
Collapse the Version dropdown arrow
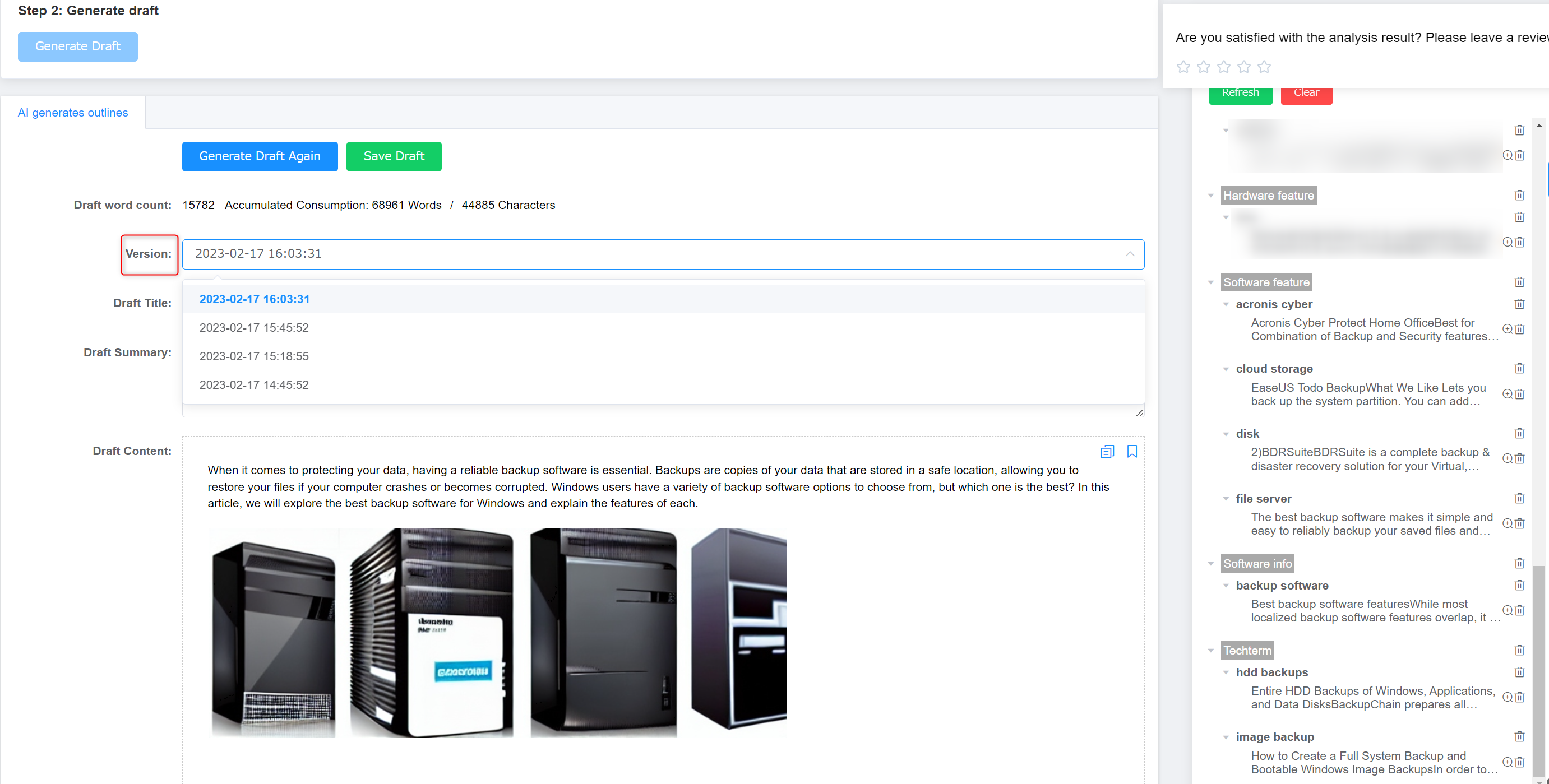(1130, 254)
